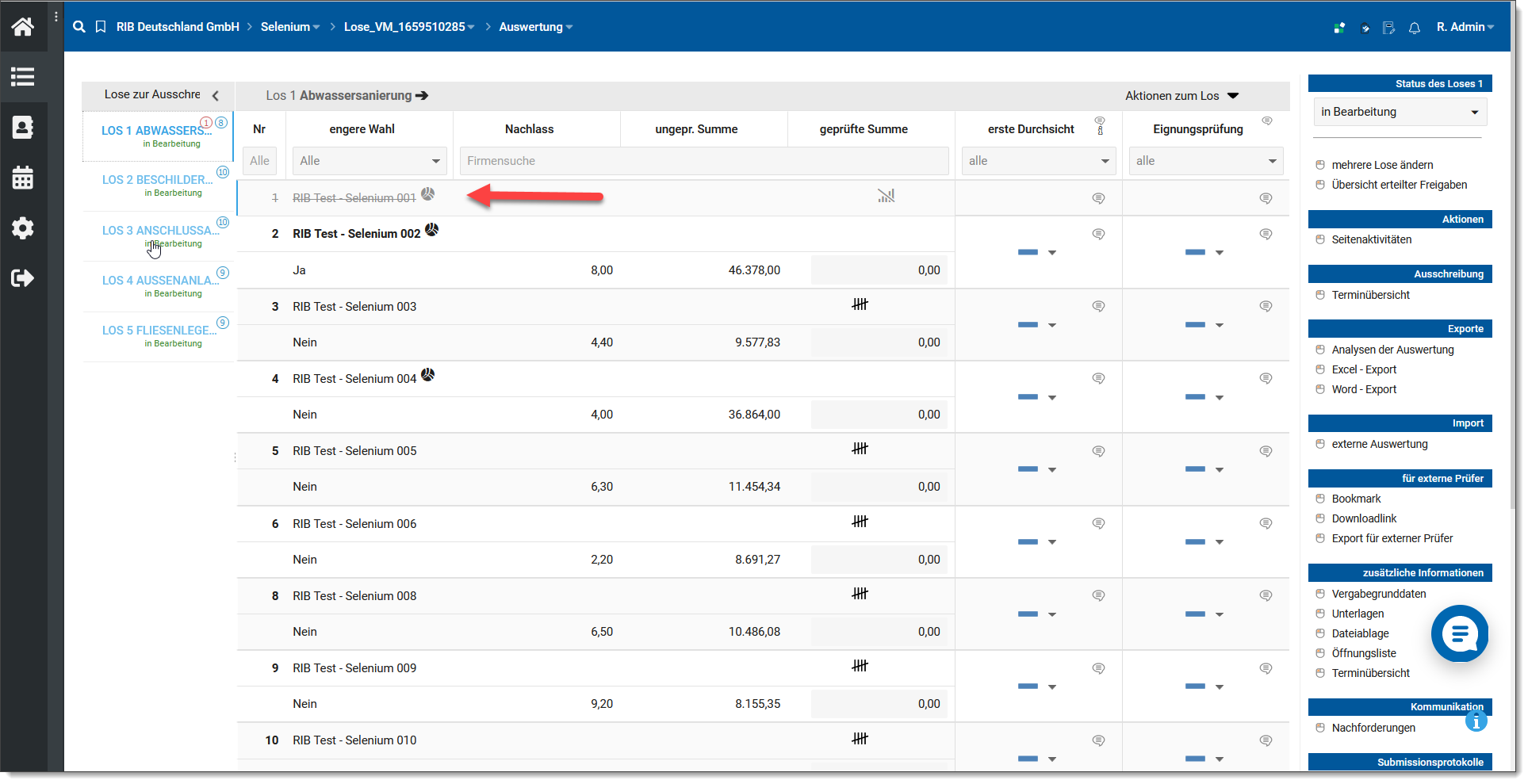The height and width of the screenshot is (784, 1528).
Task: Toggle eye icon in Eignungsprüfung column header
Action: click(x=1266, y=121)
